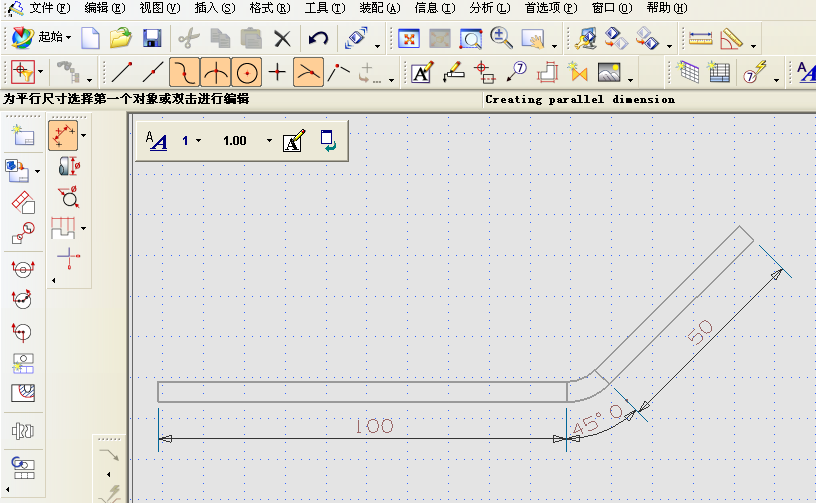
Task: Click the Measure distance ruler icon
Action: [x=700, y=38]
